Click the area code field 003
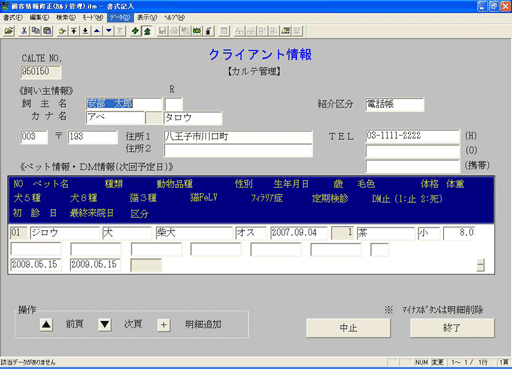Screen dimensions: 512x369 (x=34, y=137)
